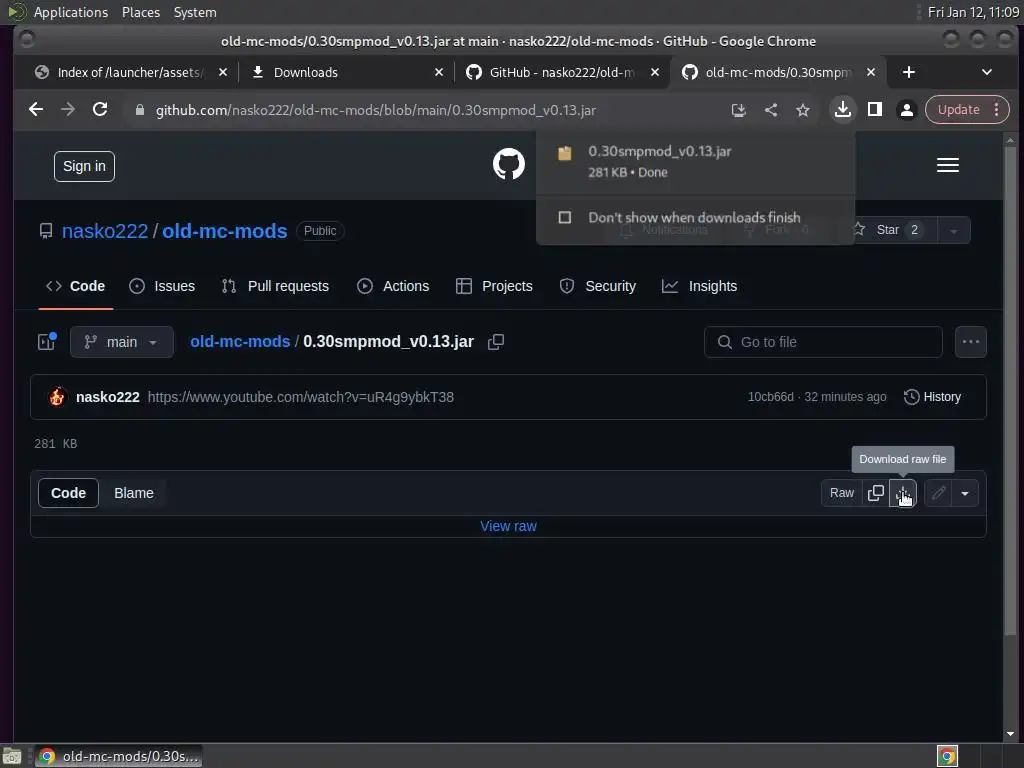Expand the main branch selector
1024x768 pixels.
tap(122, 342)
